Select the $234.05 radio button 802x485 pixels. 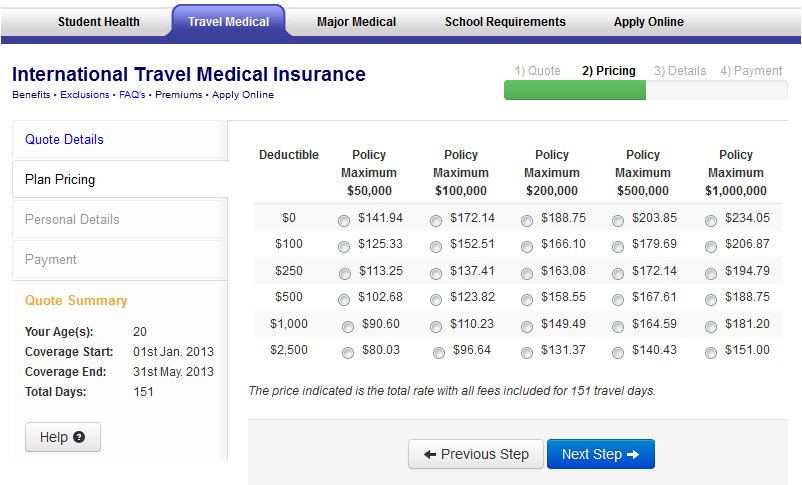coord(710,220)
